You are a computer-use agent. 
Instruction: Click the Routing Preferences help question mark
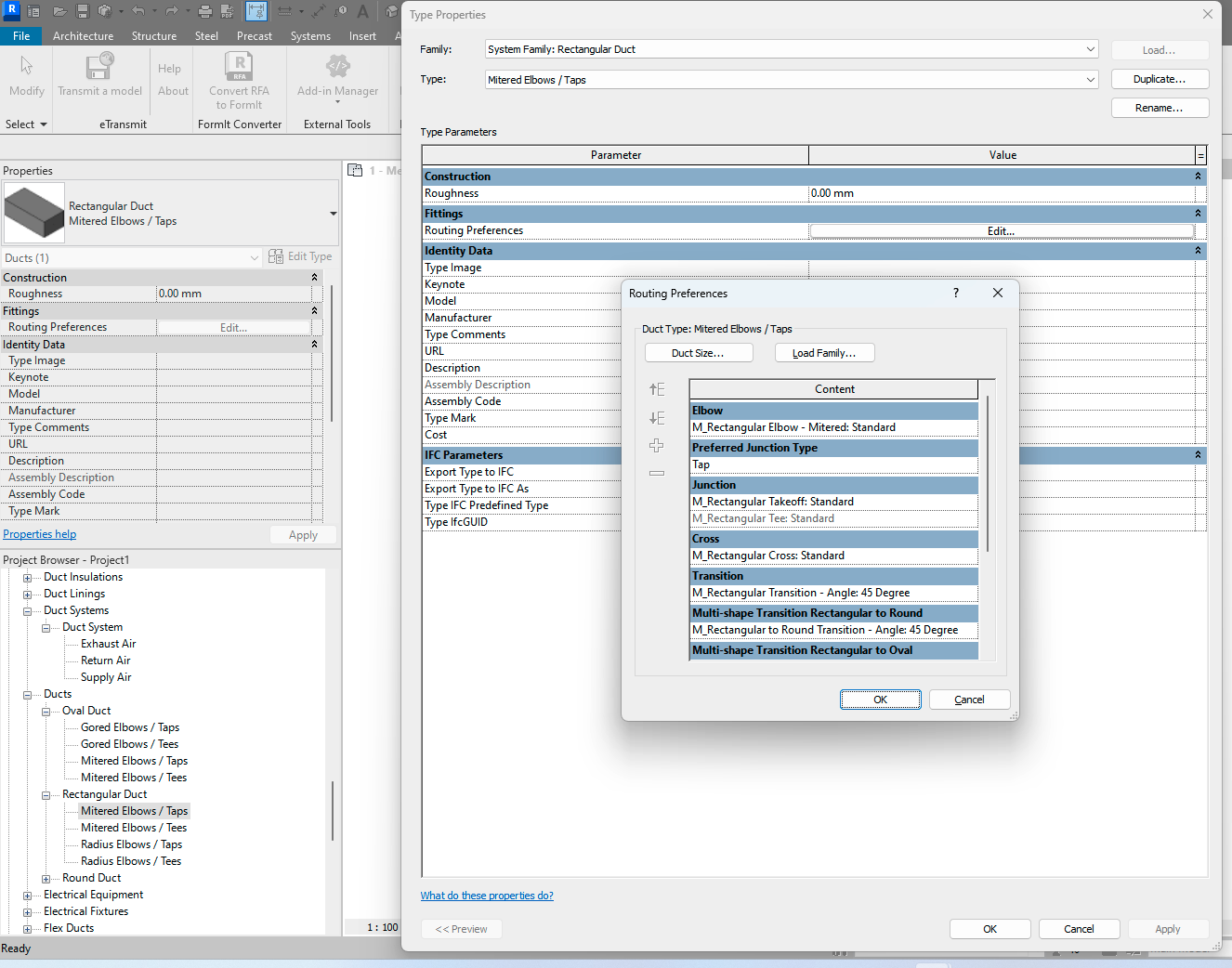(955, 293)
